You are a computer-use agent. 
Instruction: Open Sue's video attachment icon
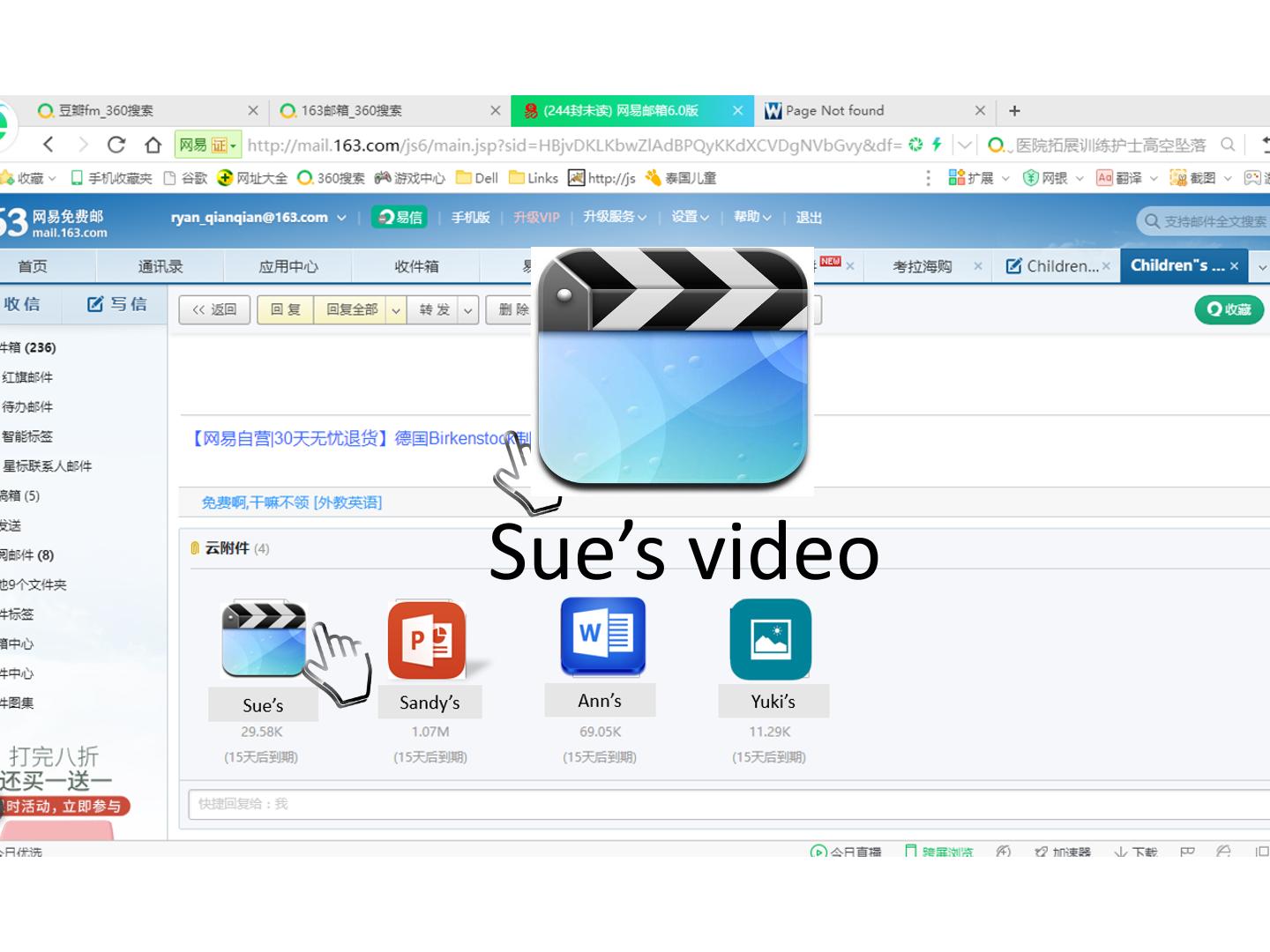tap(264, 639)
